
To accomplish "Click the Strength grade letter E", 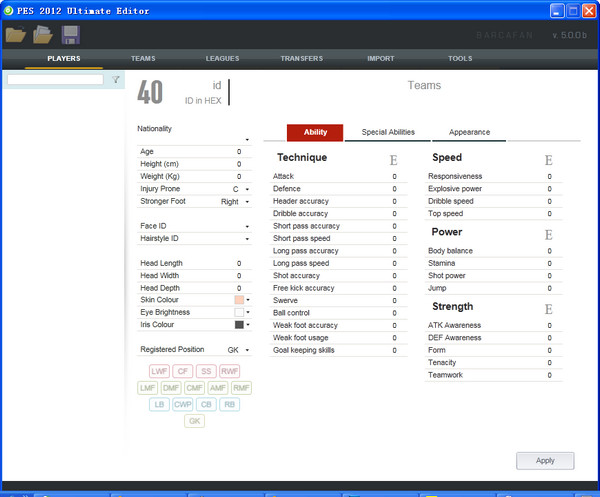I will point(548,309).
